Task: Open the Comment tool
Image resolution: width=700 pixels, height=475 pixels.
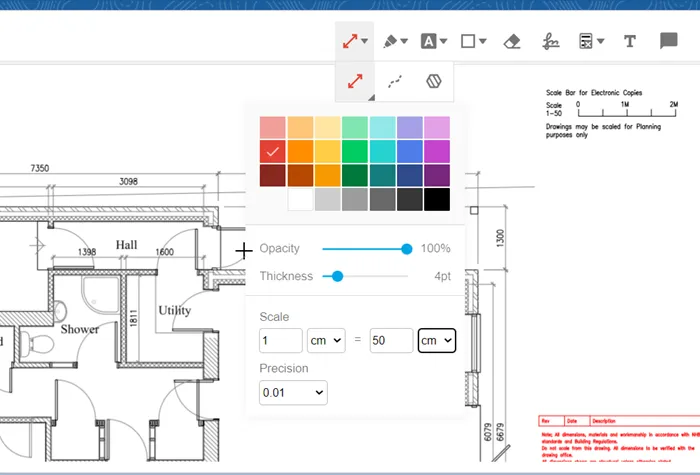Action: pyautogui.click(x=668, y=41)
